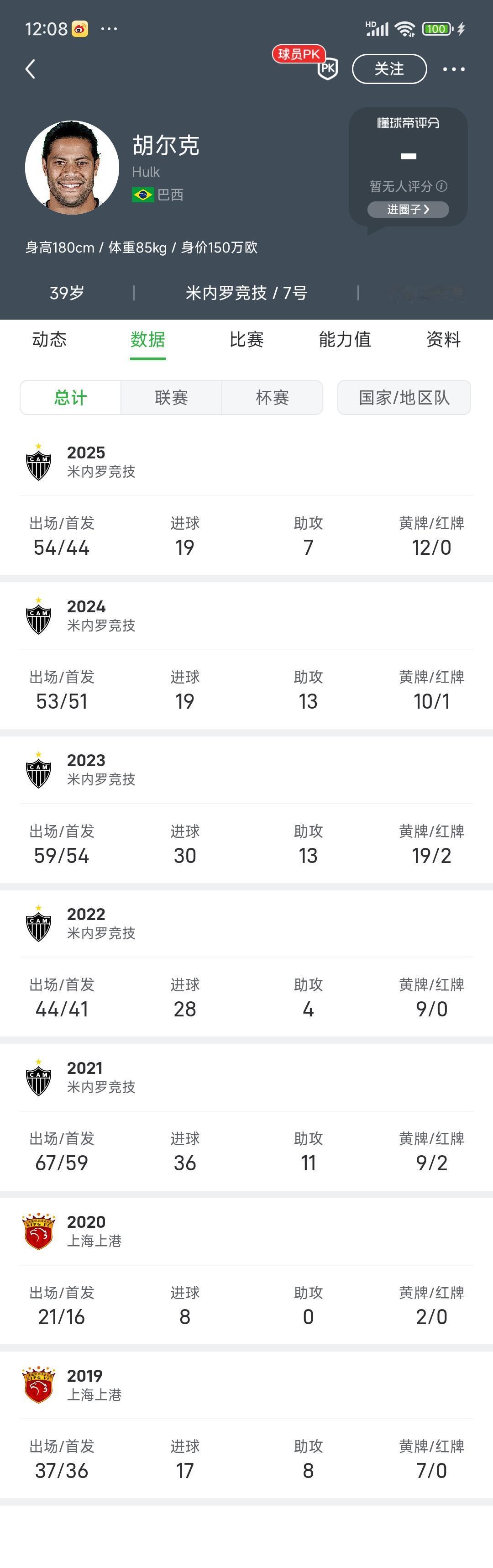493x1568 pixels.
Task: Select the 总计 stats filter
Action: (x=71, y=397)
